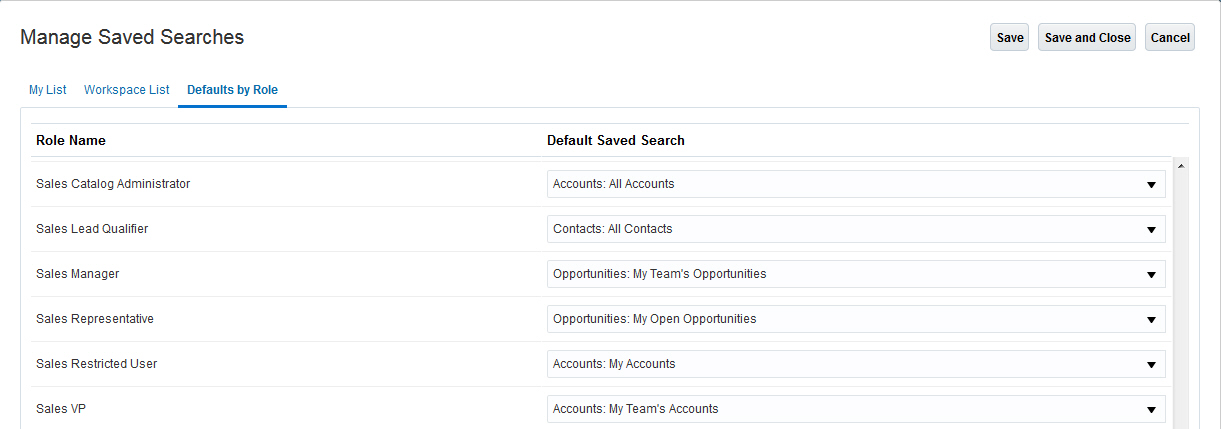This screenshot has height=429, width=1221.
Task: Click the scroll up arrow of the table
Action: pyautogui.click(x=1181, y=165)
